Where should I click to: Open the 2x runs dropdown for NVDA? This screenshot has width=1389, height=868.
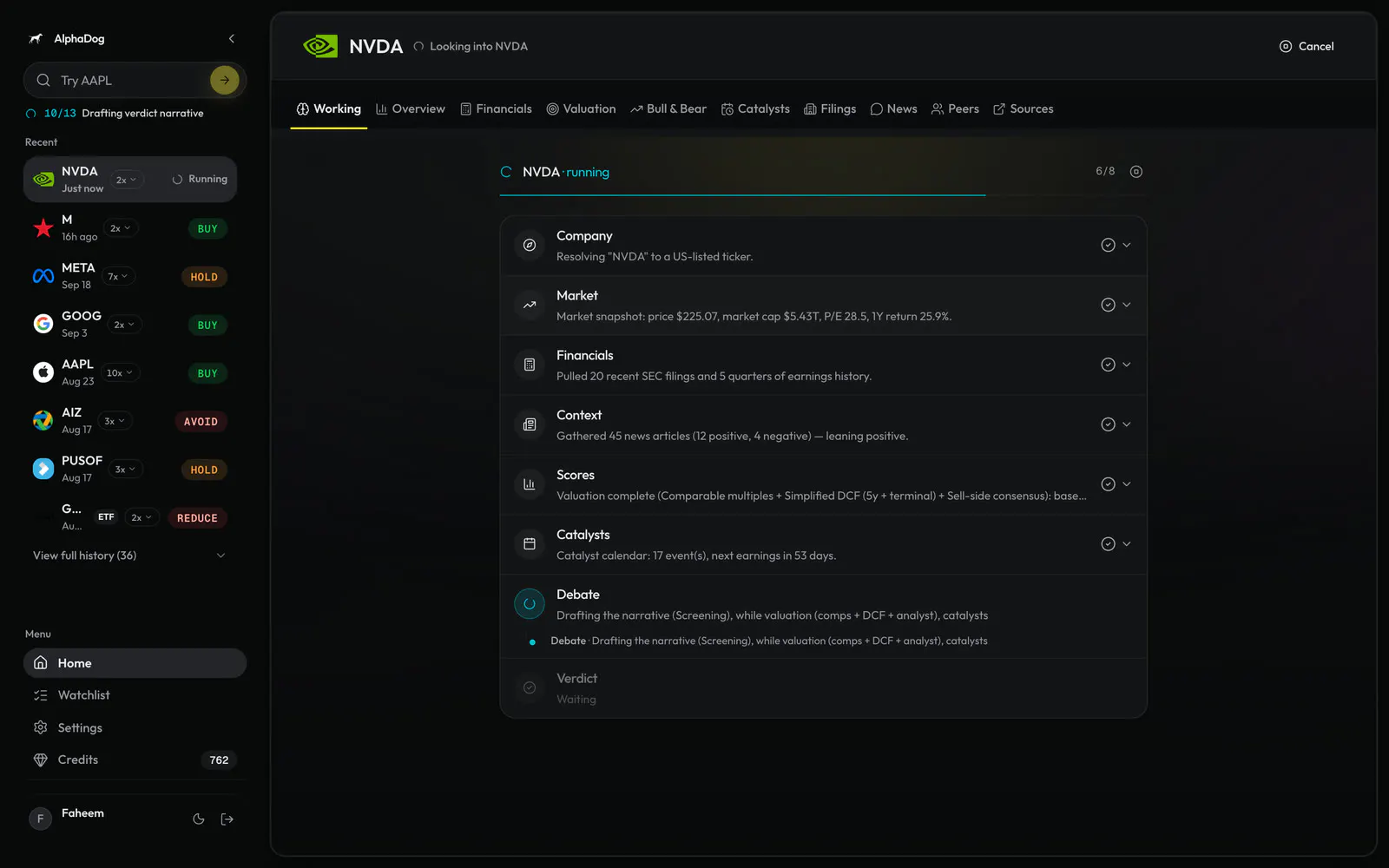127,180
